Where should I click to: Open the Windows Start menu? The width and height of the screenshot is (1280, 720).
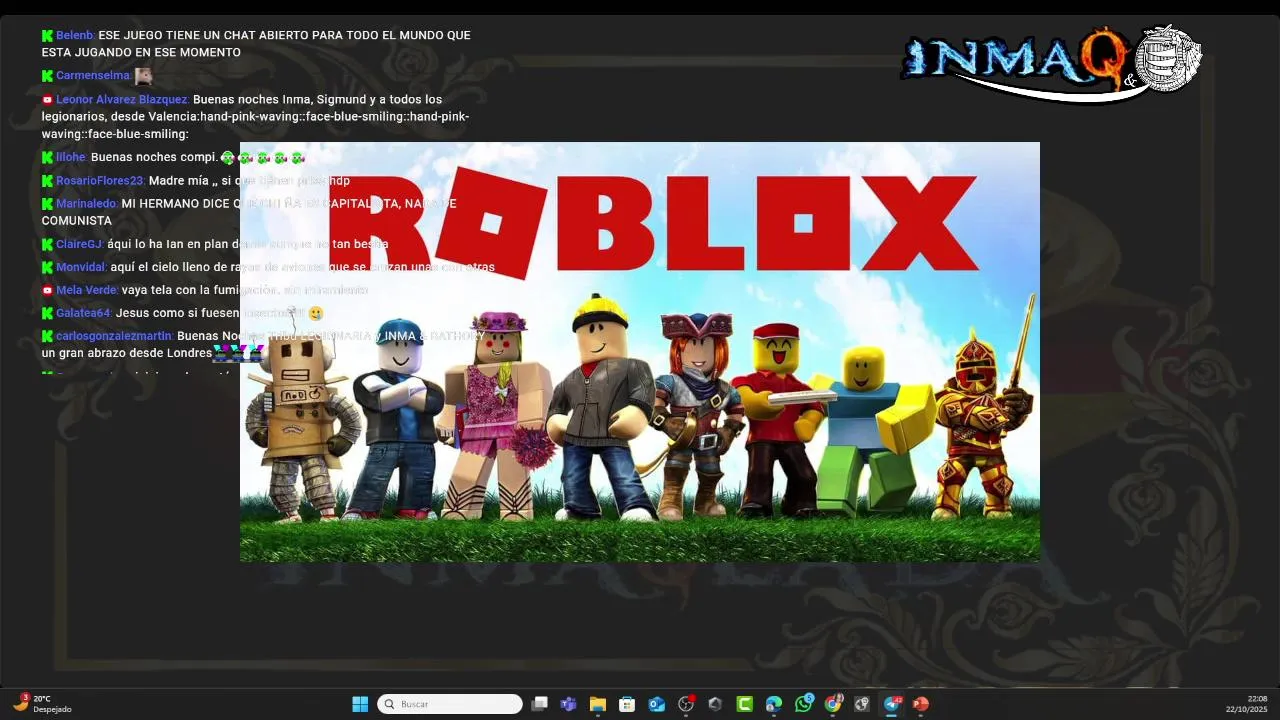click(360, 704)
